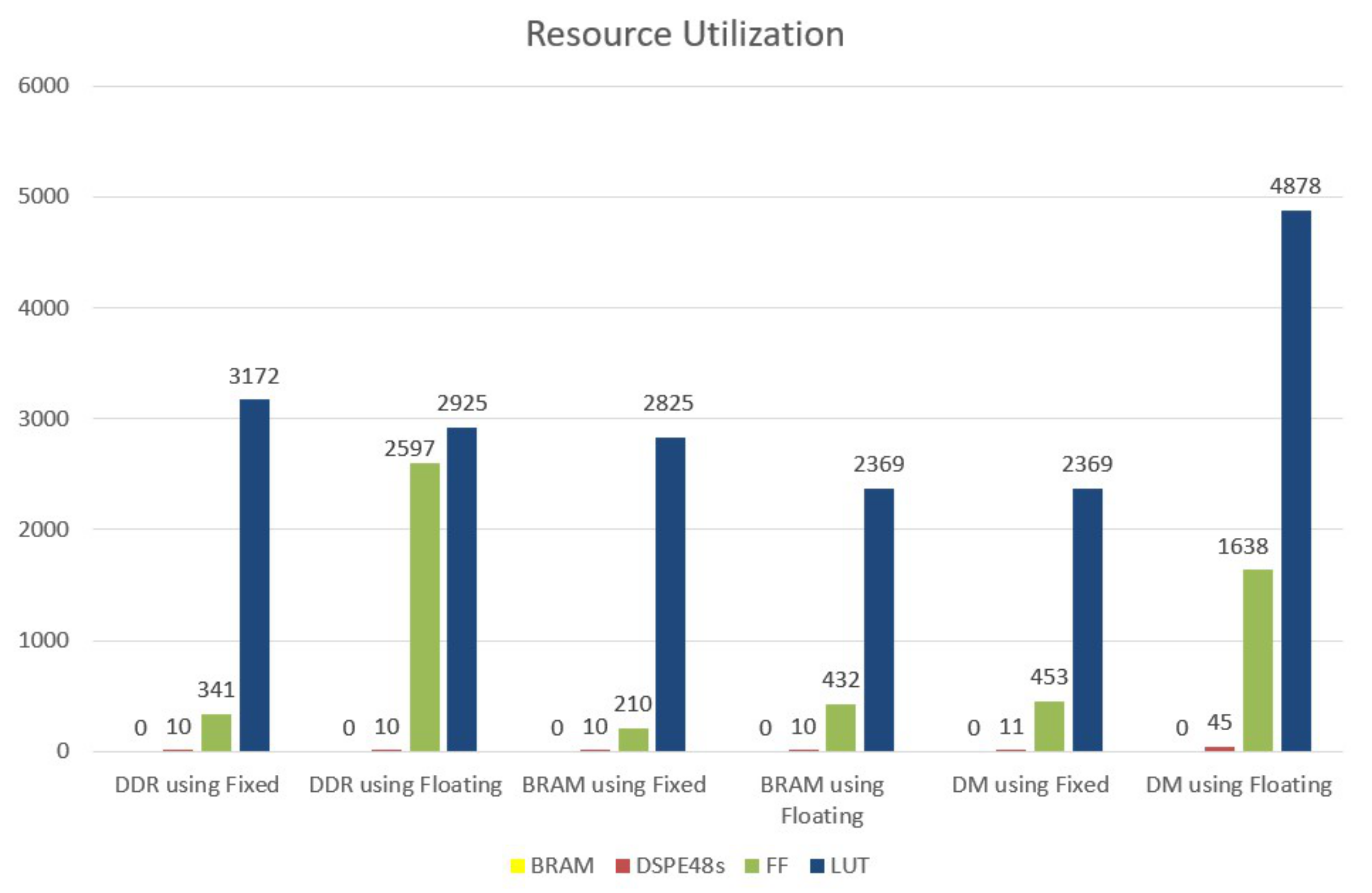Image resolution: width=1372 pixels, height=893 pixels.
Task: Click the BRAM using Fixed axis label
Action: [614, 785]
